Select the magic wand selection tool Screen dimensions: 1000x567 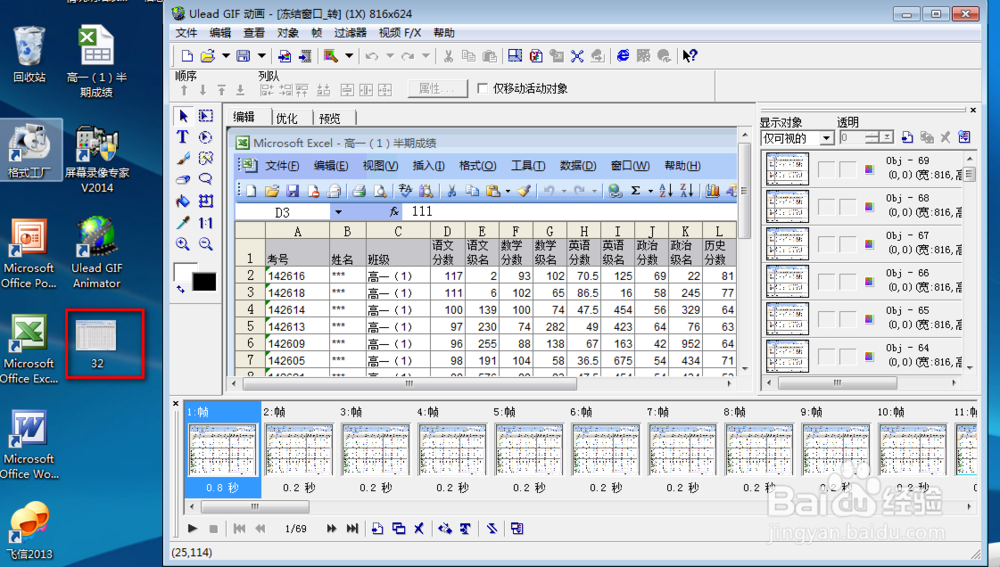[x=205, y=158]
